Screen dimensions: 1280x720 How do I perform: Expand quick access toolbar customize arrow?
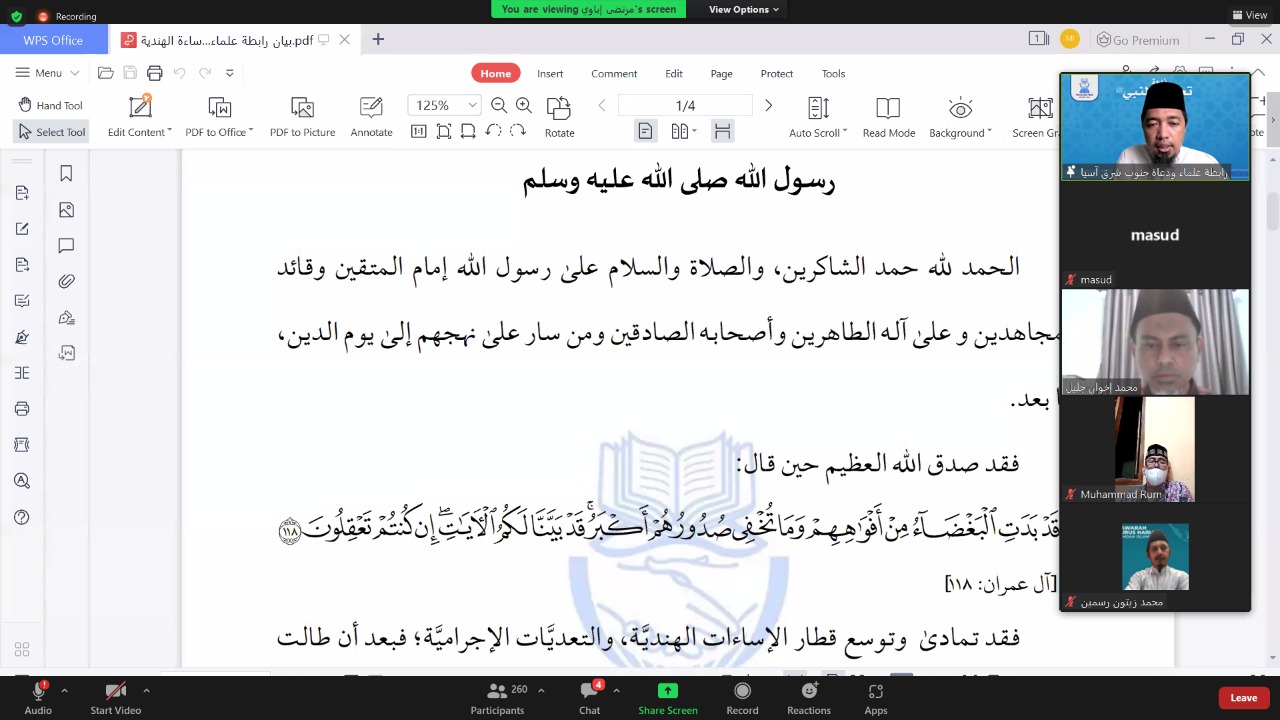(x=229, y=73)
